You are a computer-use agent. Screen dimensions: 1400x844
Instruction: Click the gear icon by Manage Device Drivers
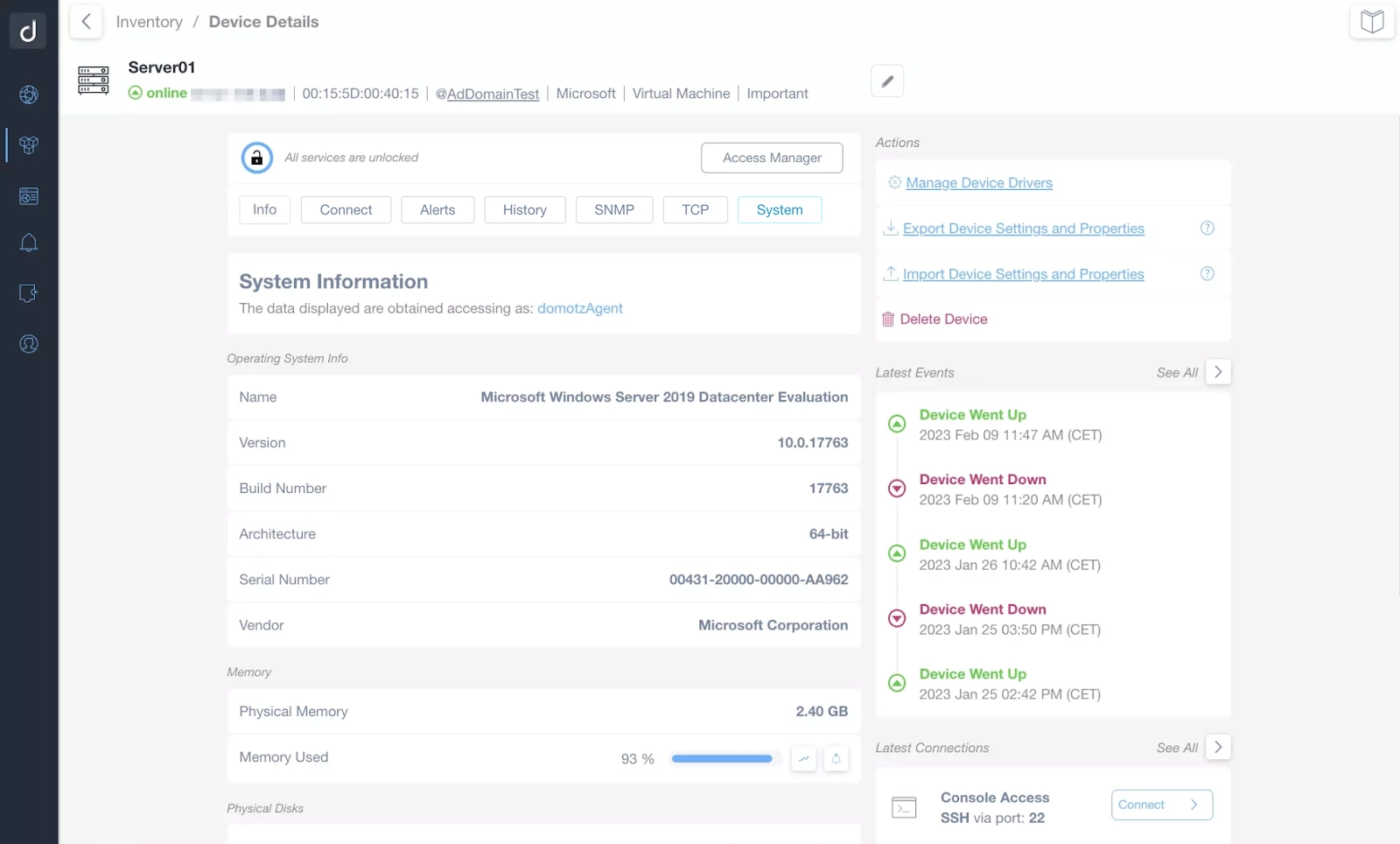point(895,183)
